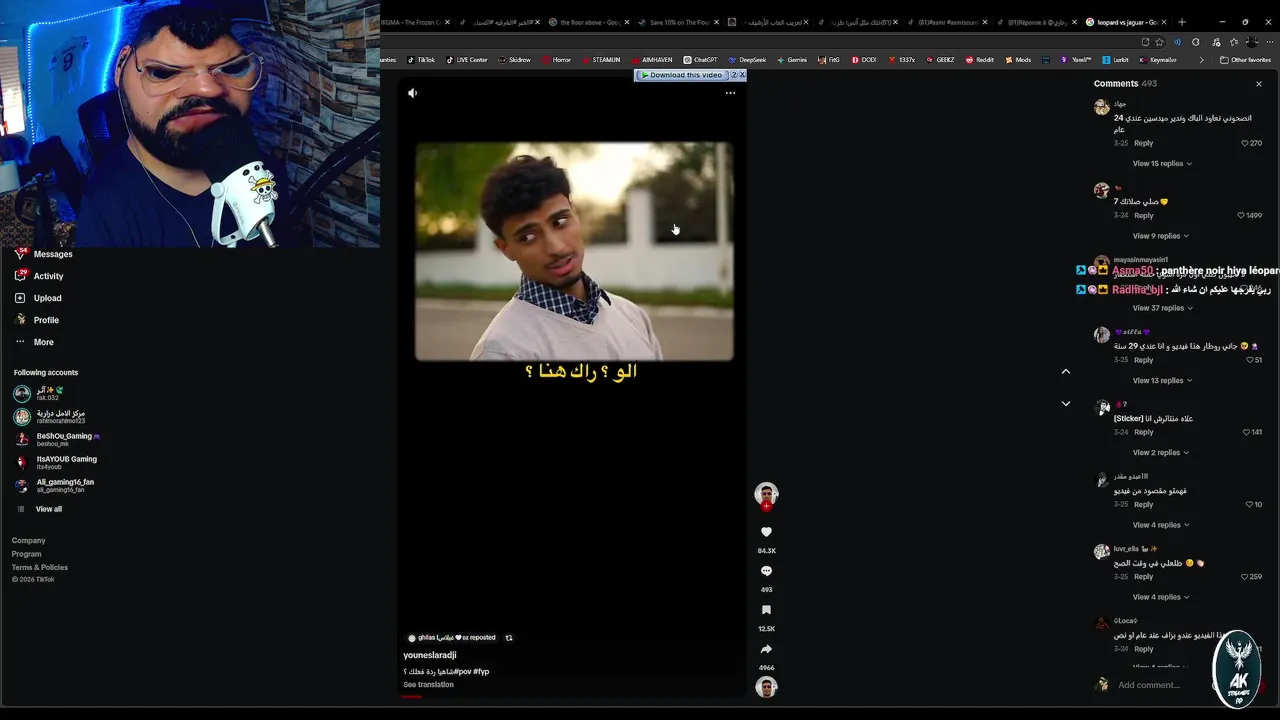1280x720 pixels.
Task: Expand 'View 37 replies'
Action: [1162, 308]
